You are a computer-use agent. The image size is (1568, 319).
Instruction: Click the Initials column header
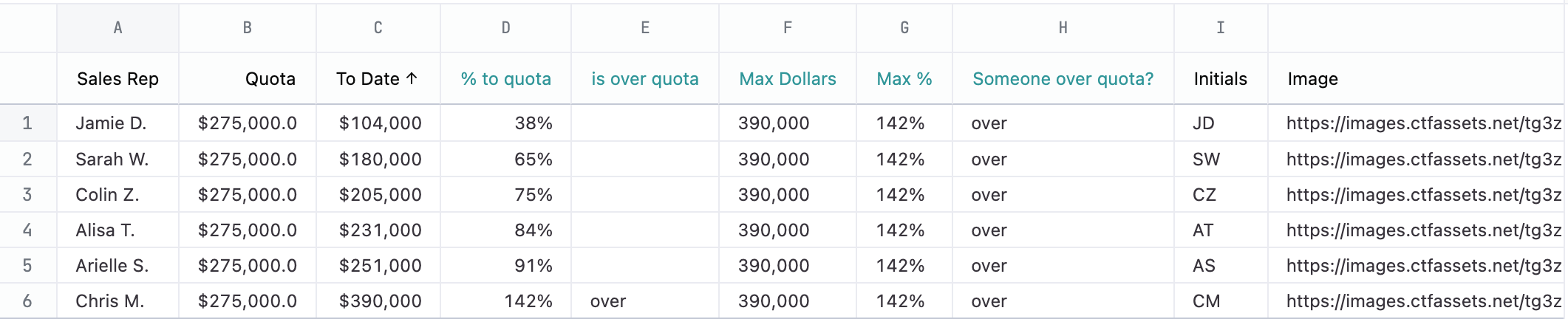coord(1220,79)
